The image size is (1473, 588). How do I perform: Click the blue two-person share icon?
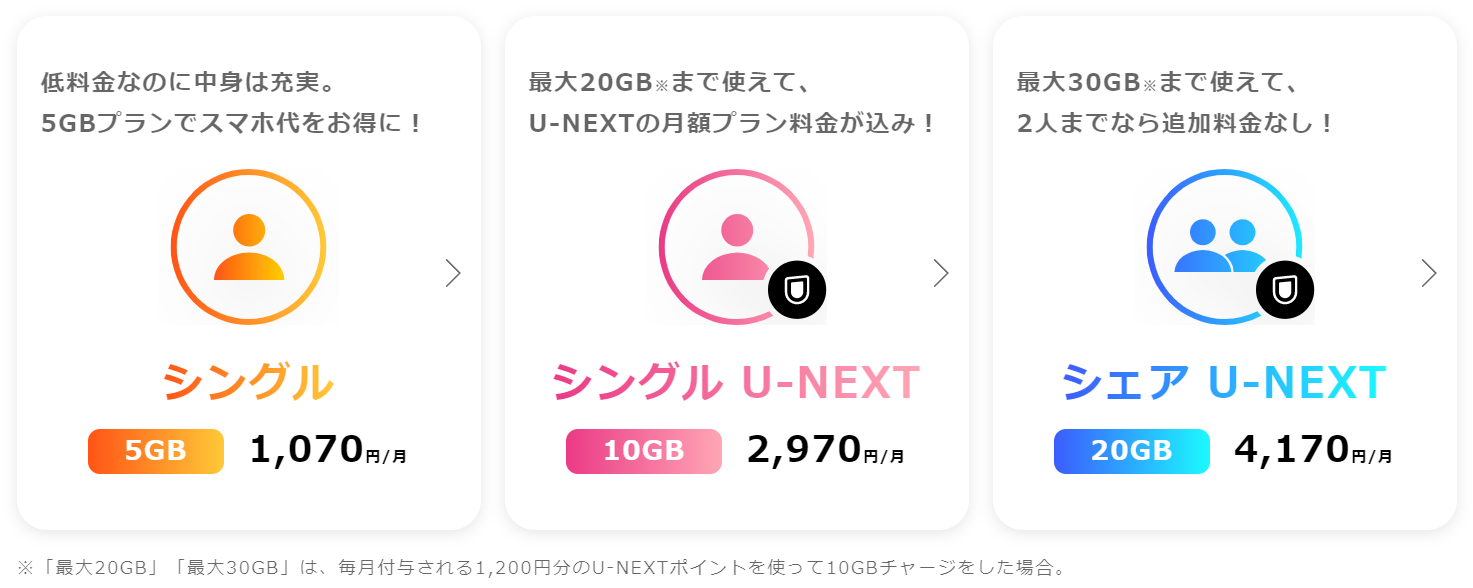click(x=1224, y=247)
